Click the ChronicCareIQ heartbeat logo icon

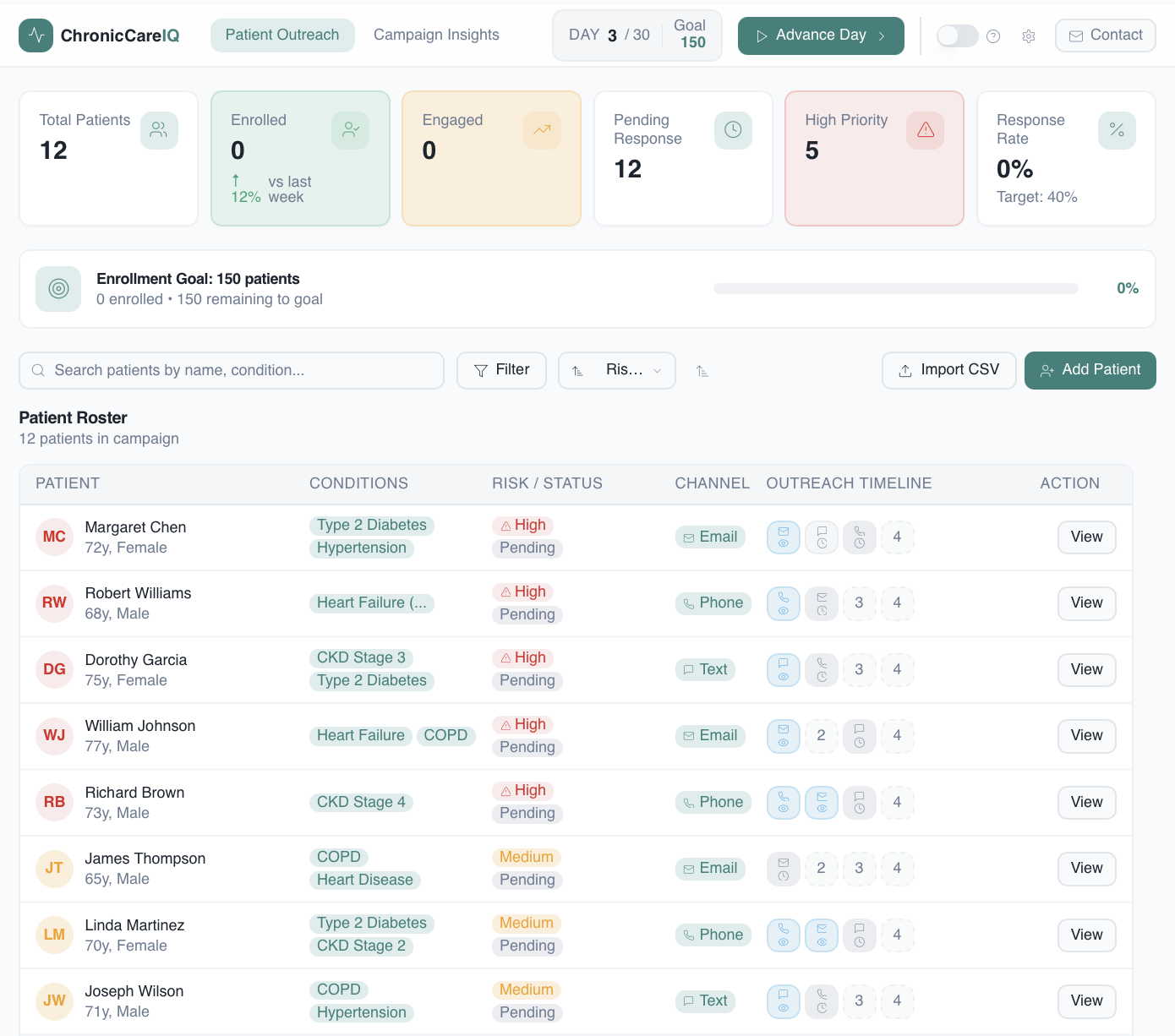36,35
